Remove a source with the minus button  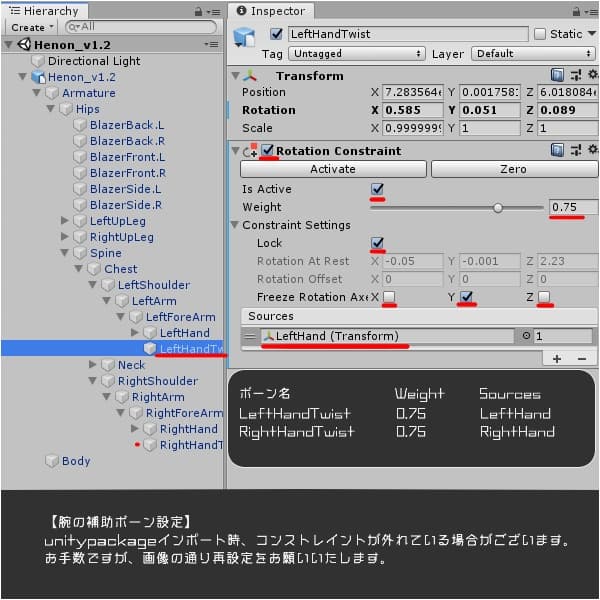(582, 359)
